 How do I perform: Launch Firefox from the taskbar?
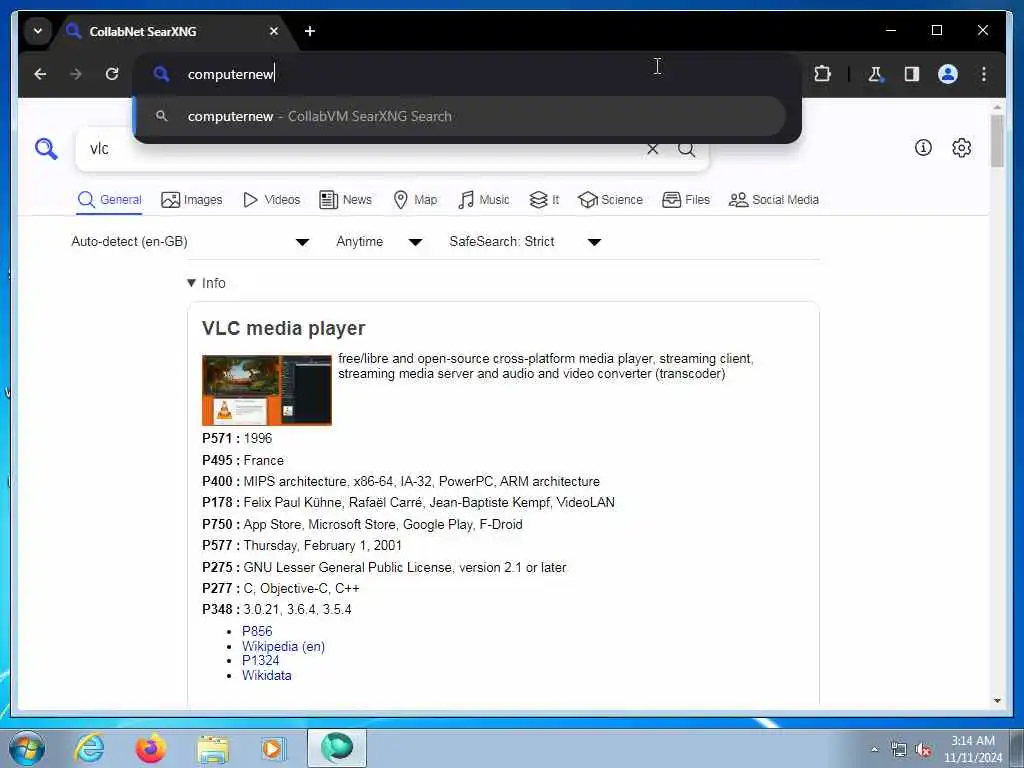151,748
